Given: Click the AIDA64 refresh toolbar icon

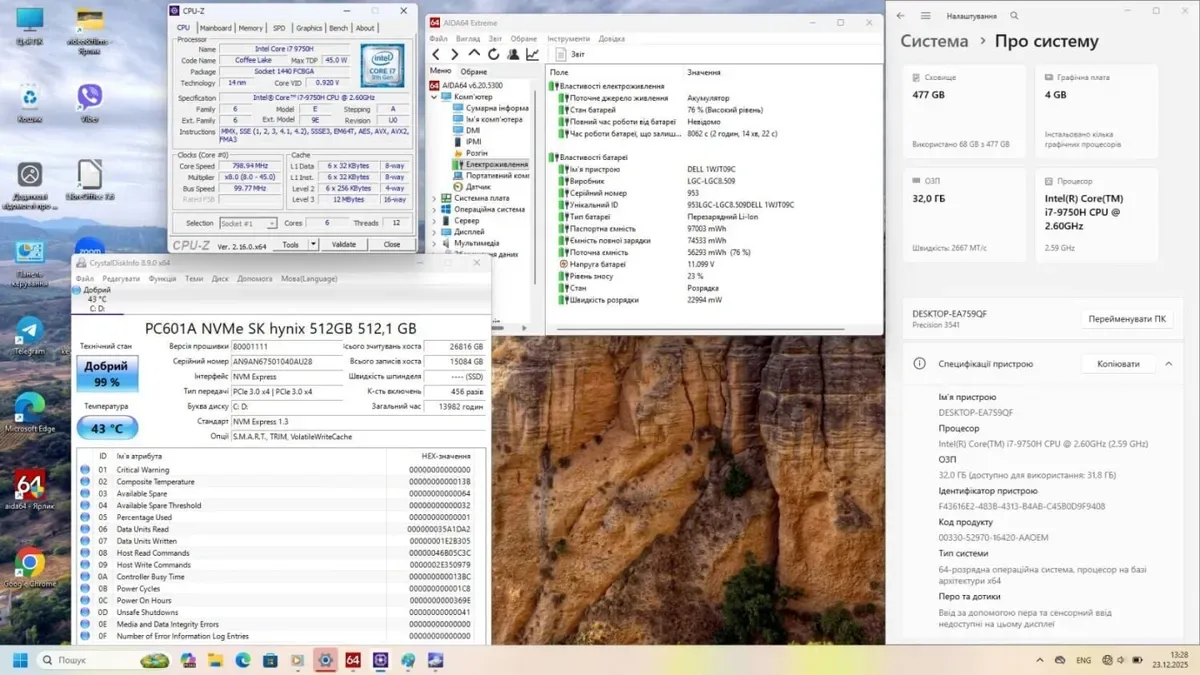Looking at the screenshot, I should pyautogui.click(x=493, y=54).
